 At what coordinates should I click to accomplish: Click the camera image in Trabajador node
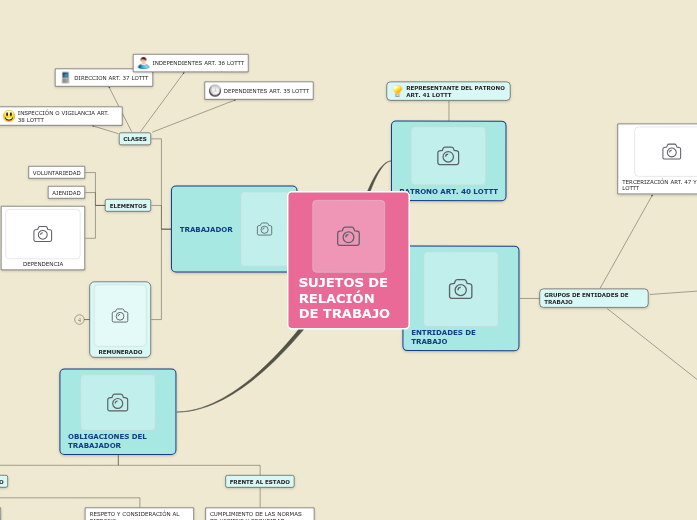tap(264, 229)
